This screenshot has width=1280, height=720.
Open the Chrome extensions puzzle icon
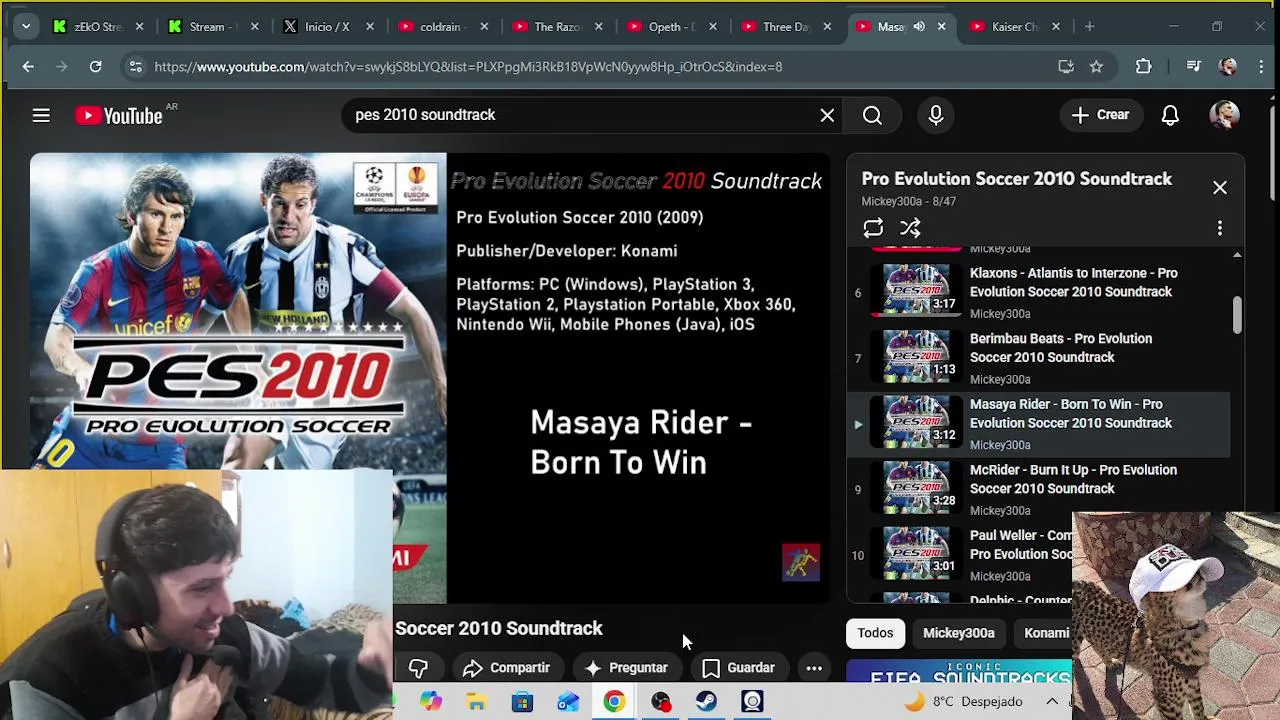[1144, 67]
